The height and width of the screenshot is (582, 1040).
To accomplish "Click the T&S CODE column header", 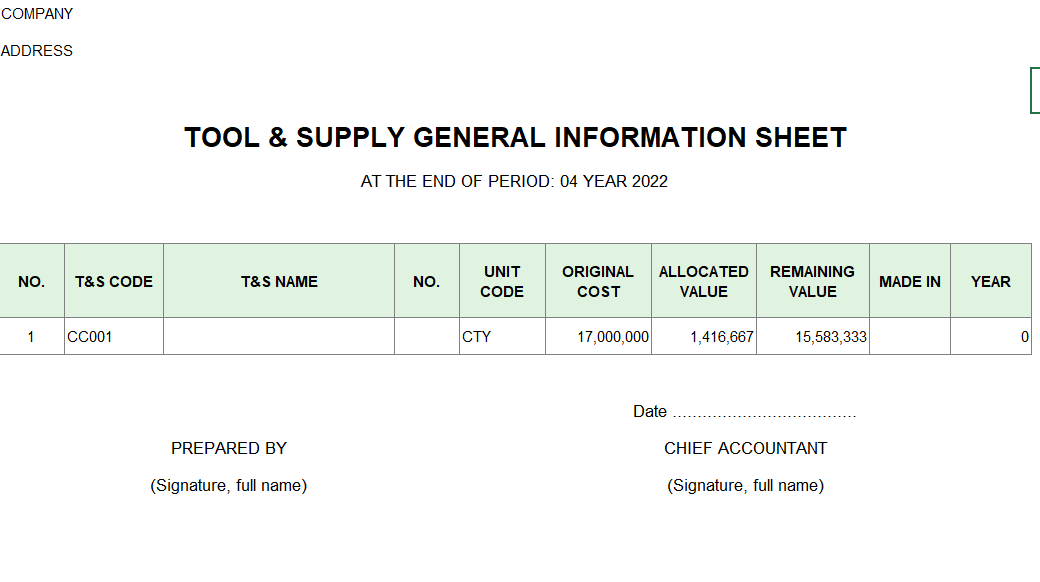I will pos(114,281).
